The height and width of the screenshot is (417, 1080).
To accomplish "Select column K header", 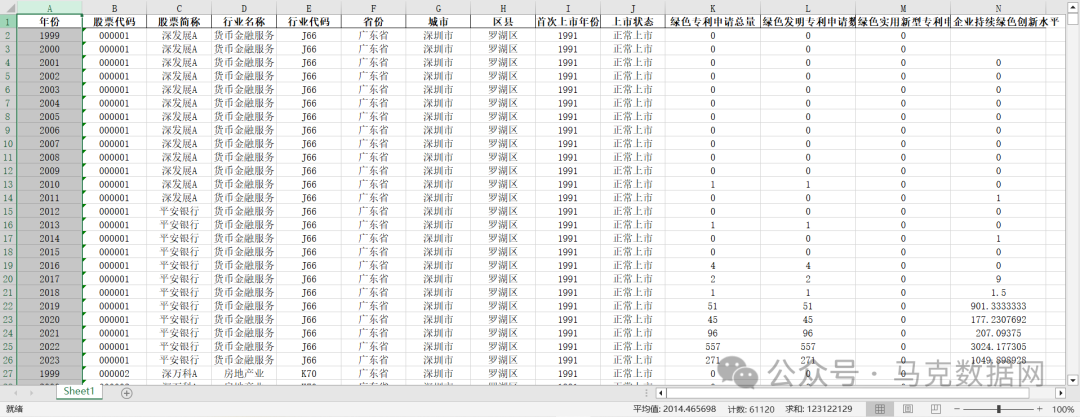I will (x=713, y=8).
